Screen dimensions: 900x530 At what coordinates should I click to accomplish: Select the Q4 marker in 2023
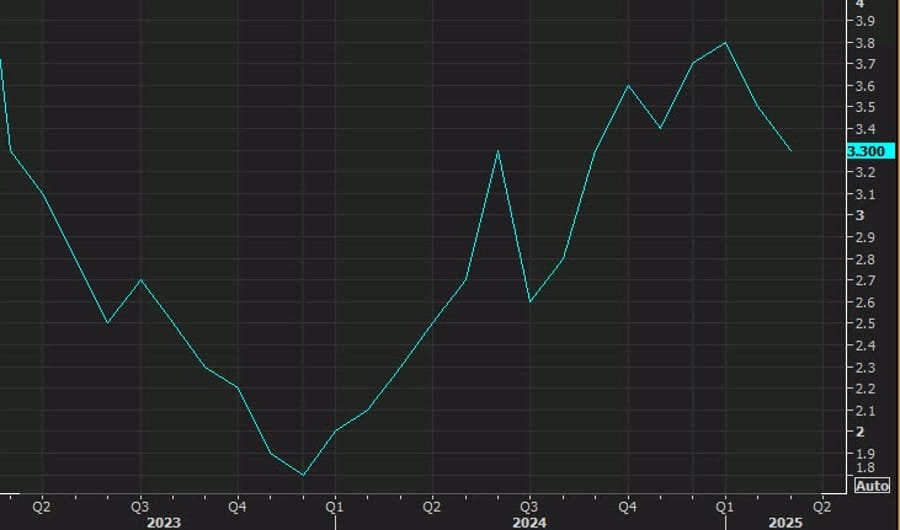click(x=237, y=505)
